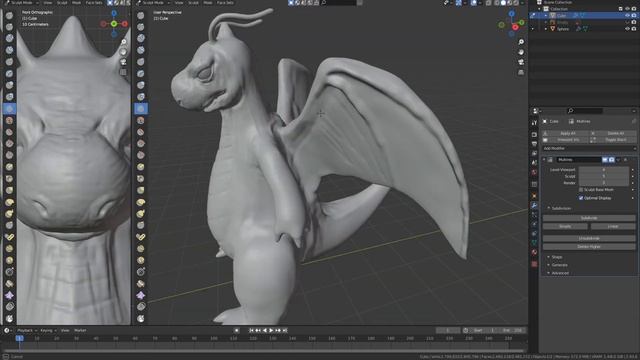Screen dimensions: 640x360
Task: Open Active Tool properties tab
Action: [534, 122]
